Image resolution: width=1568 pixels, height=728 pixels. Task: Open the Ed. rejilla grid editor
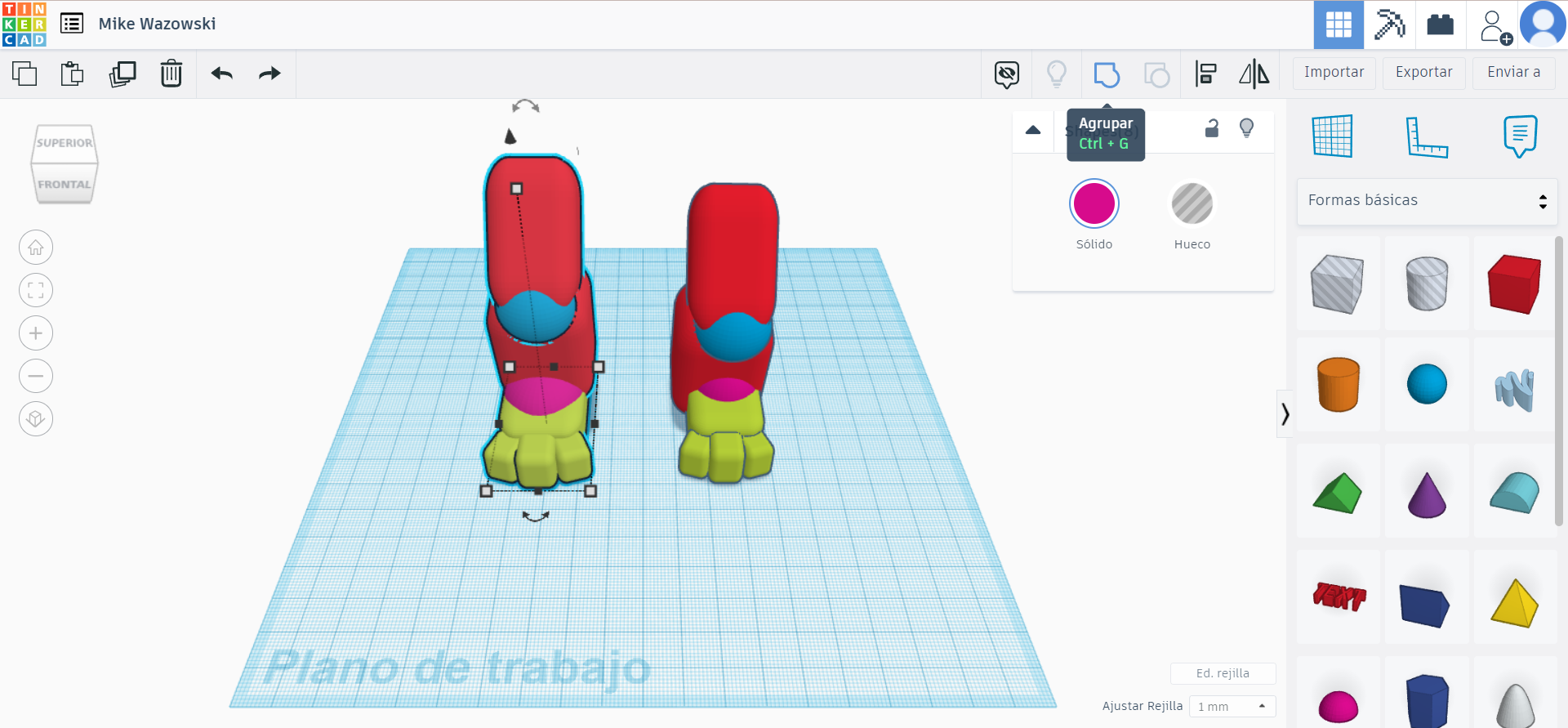pos(1223,673)
